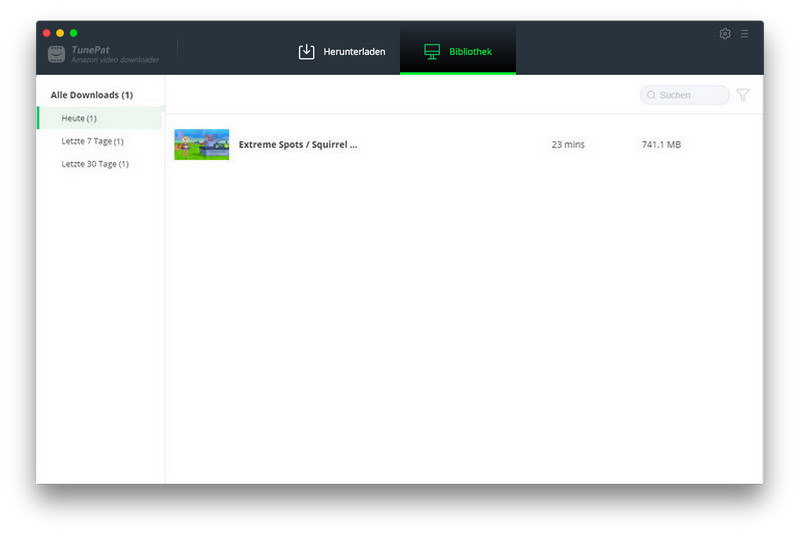
Task: Select Alle Downloads (1) in sidebar
Action: tap(92, 95)
